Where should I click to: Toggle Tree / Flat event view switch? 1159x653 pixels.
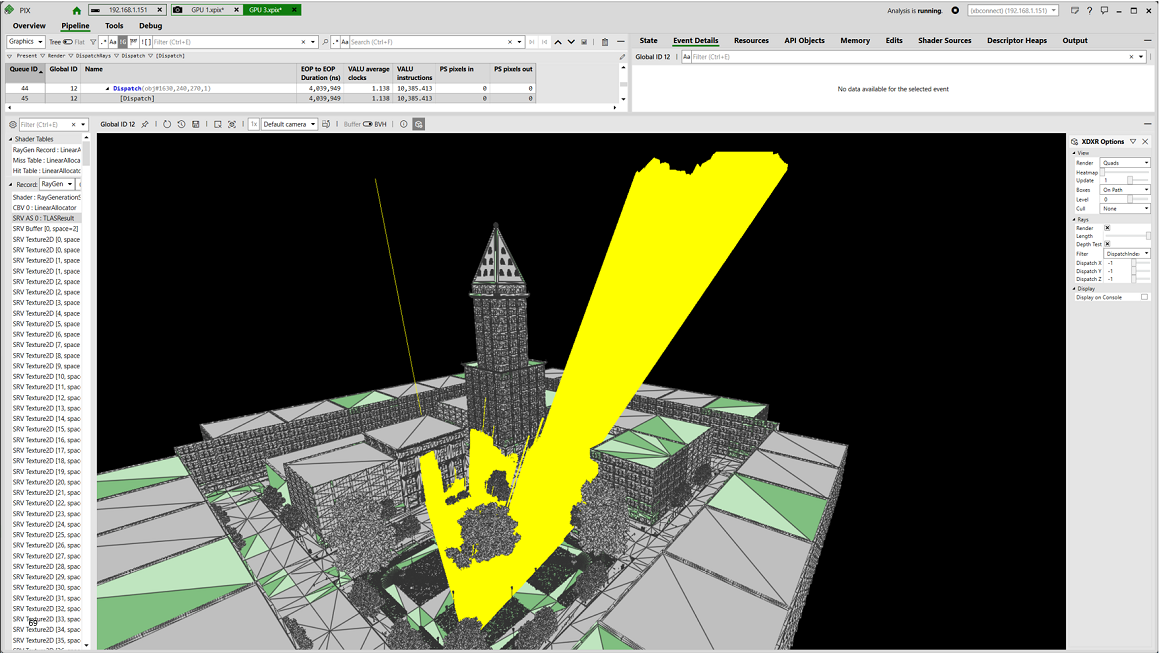coord(68,42)
